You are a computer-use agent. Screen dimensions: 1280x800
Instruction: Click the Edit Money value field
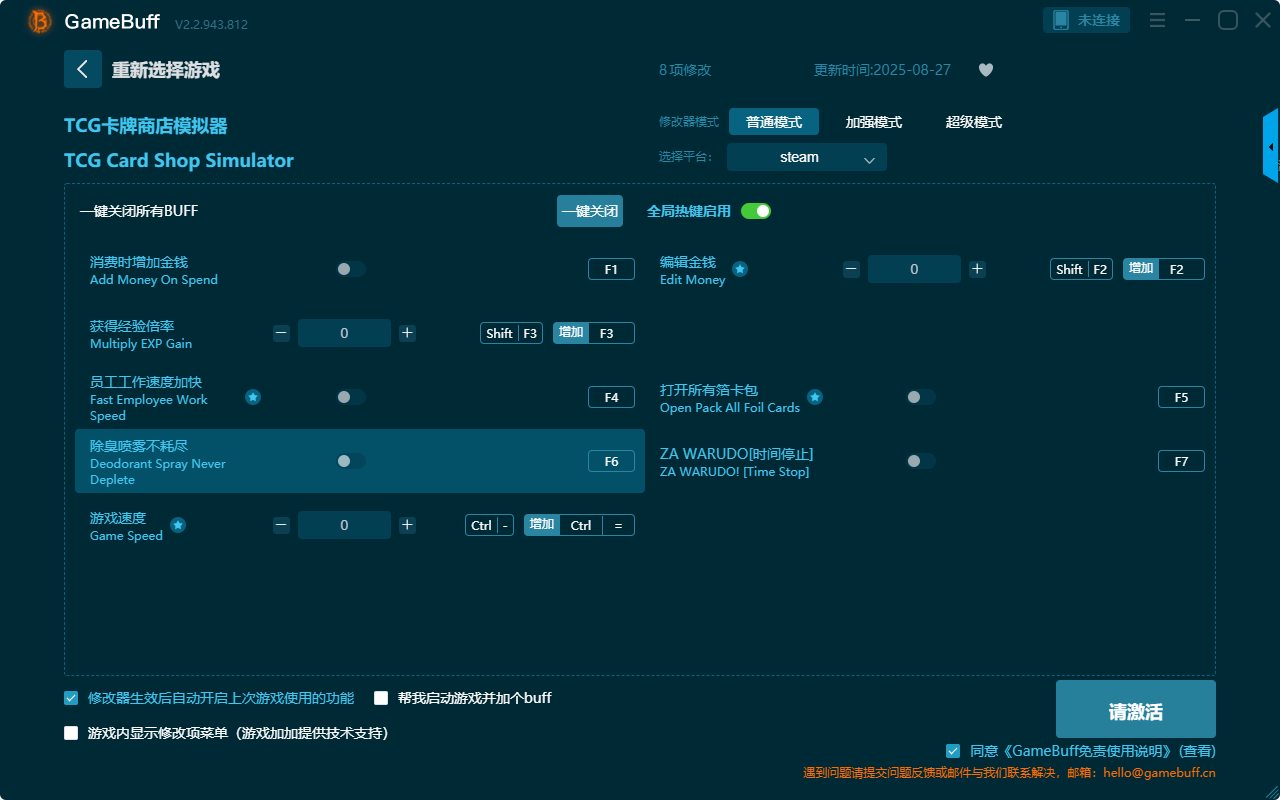coord(914,269)
